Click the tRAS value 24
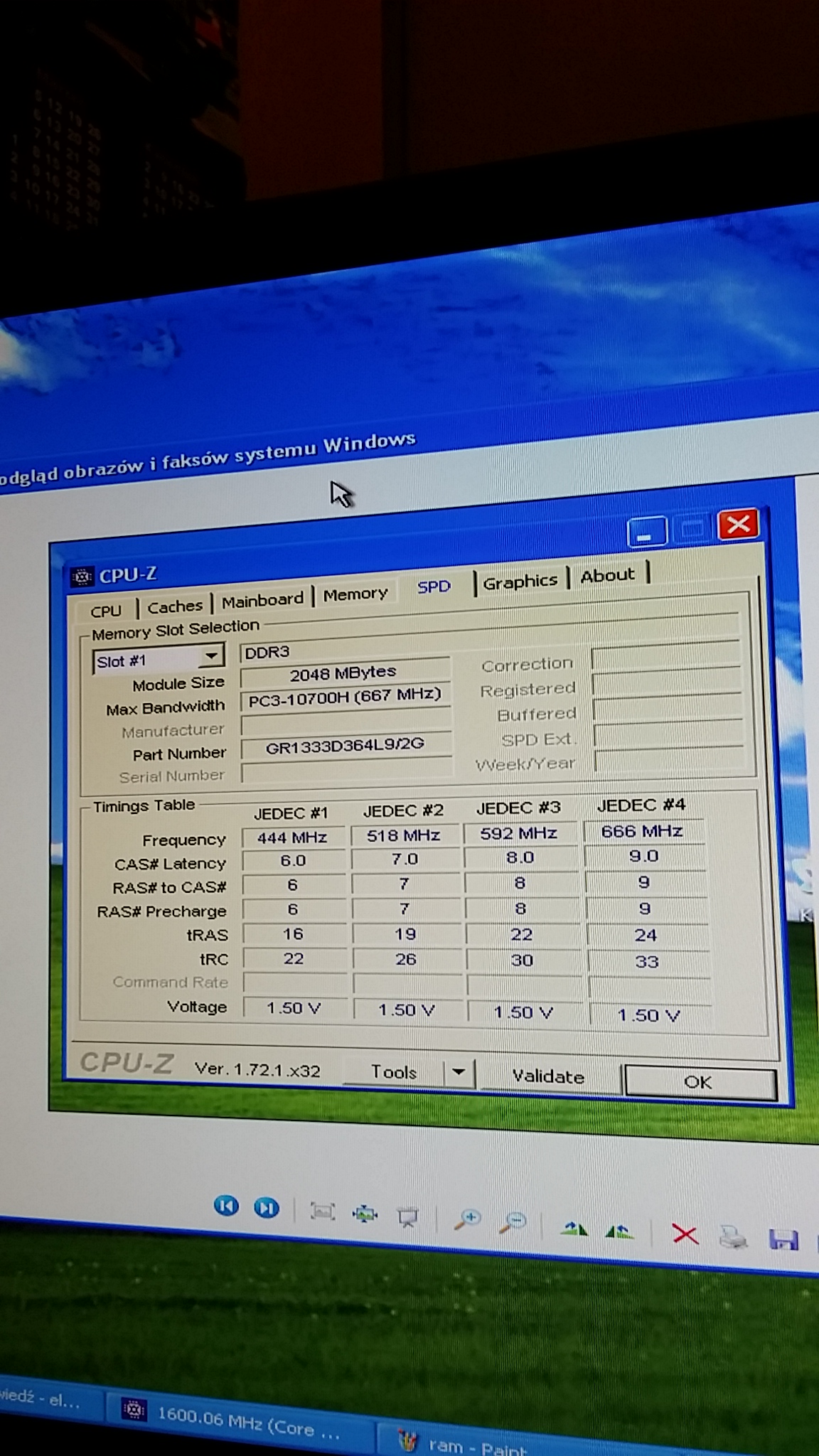Image resolution: width=819 pixels, height=1456 pixels. (646, 936)
